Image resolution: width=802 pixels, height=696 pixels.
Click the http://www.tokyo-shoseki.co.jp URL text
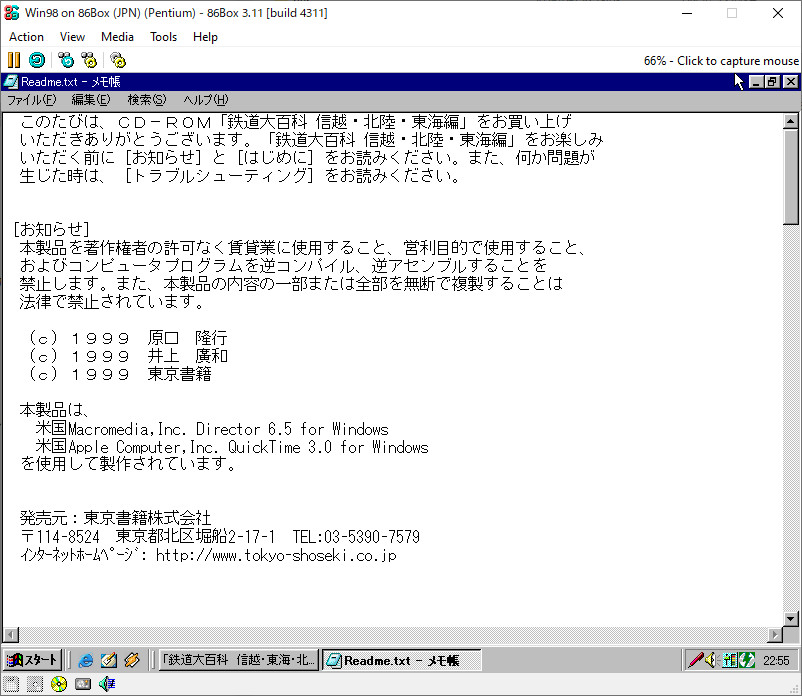click(276, 555)
